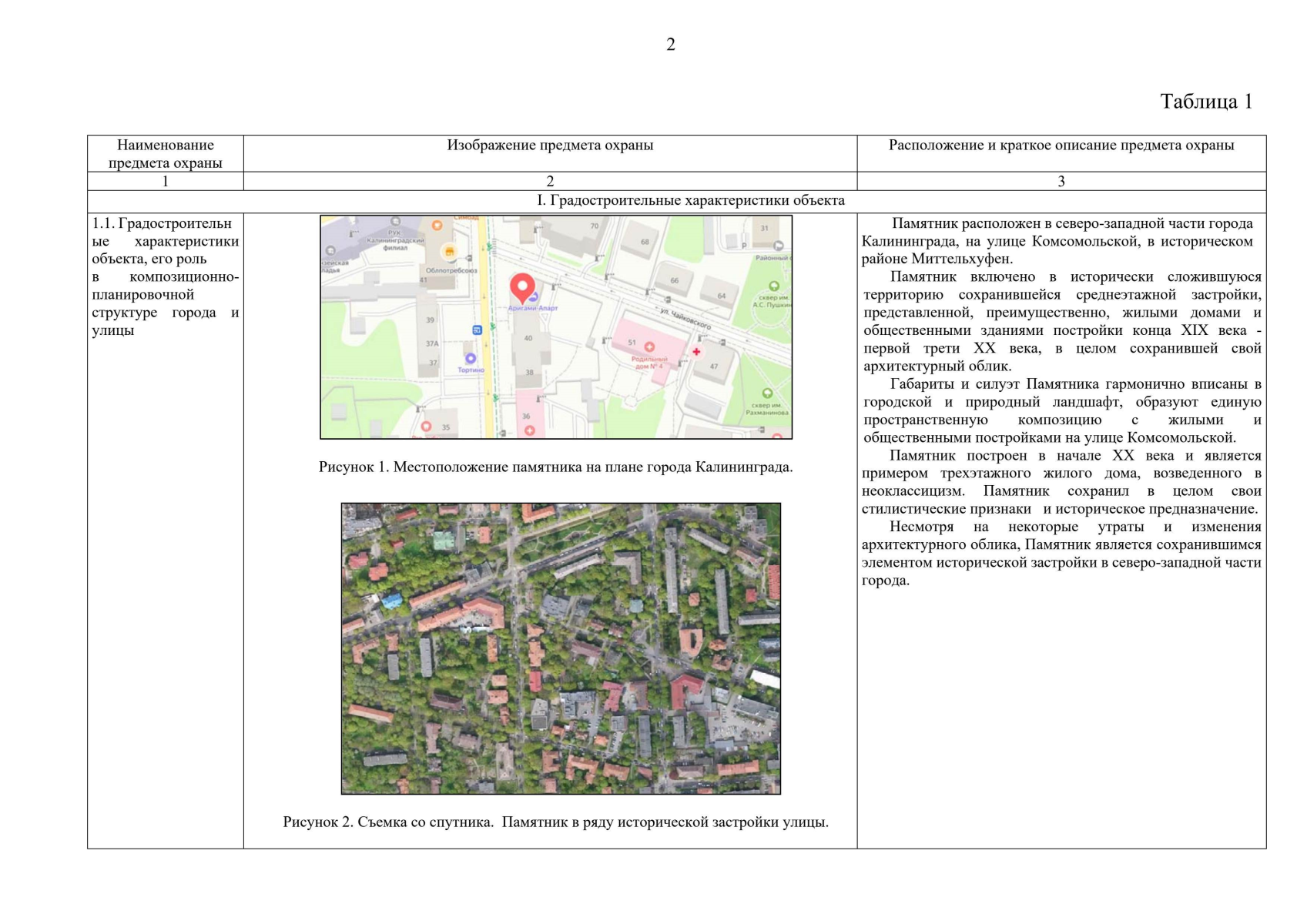Click the Облпотребсоюз shop icon
The height and width of the screenshot is (924, 1307).
[450, 252]
